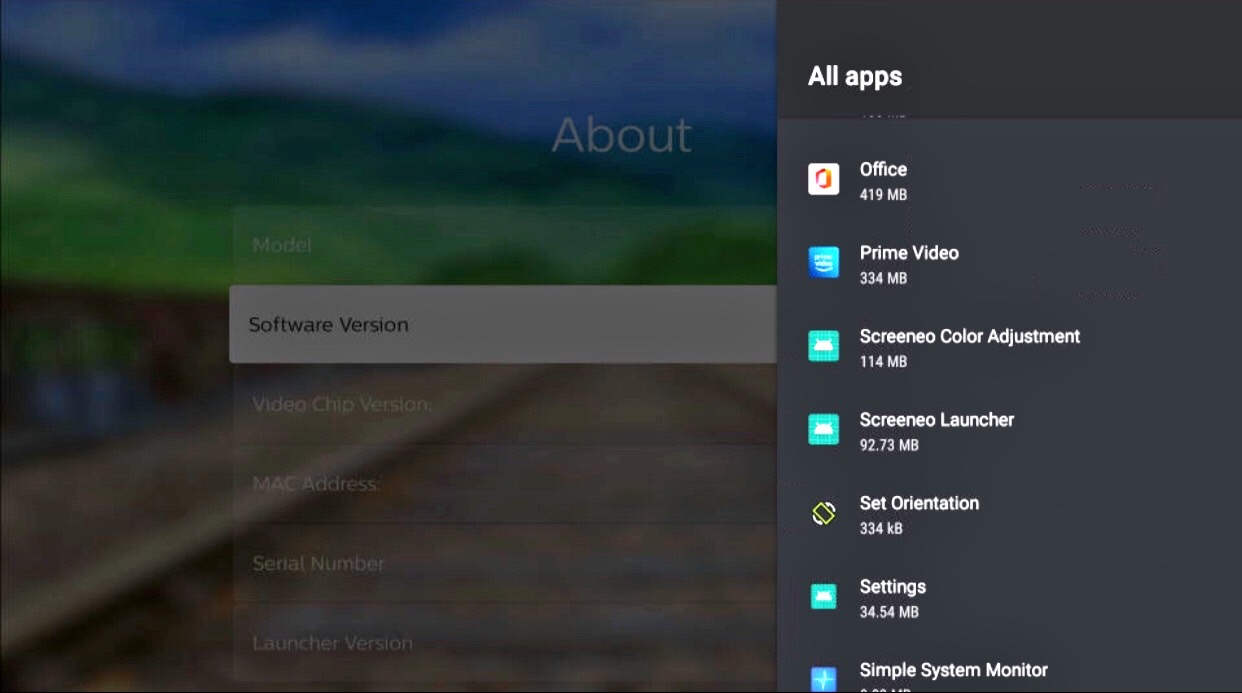Select the Video Chip Version row
Screen dimensions: 1242x693
pyautogui.click(x=502, y=404)
